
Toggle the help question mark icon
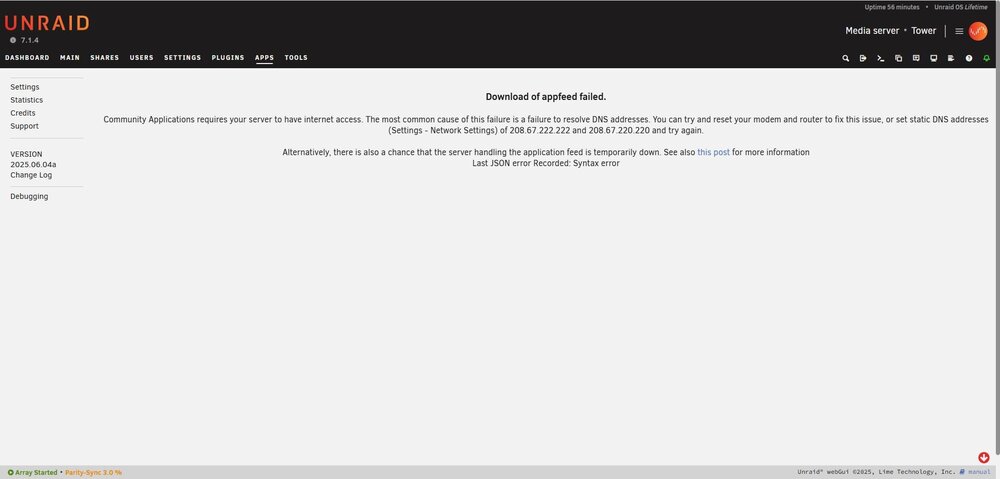tap(969, 58)
